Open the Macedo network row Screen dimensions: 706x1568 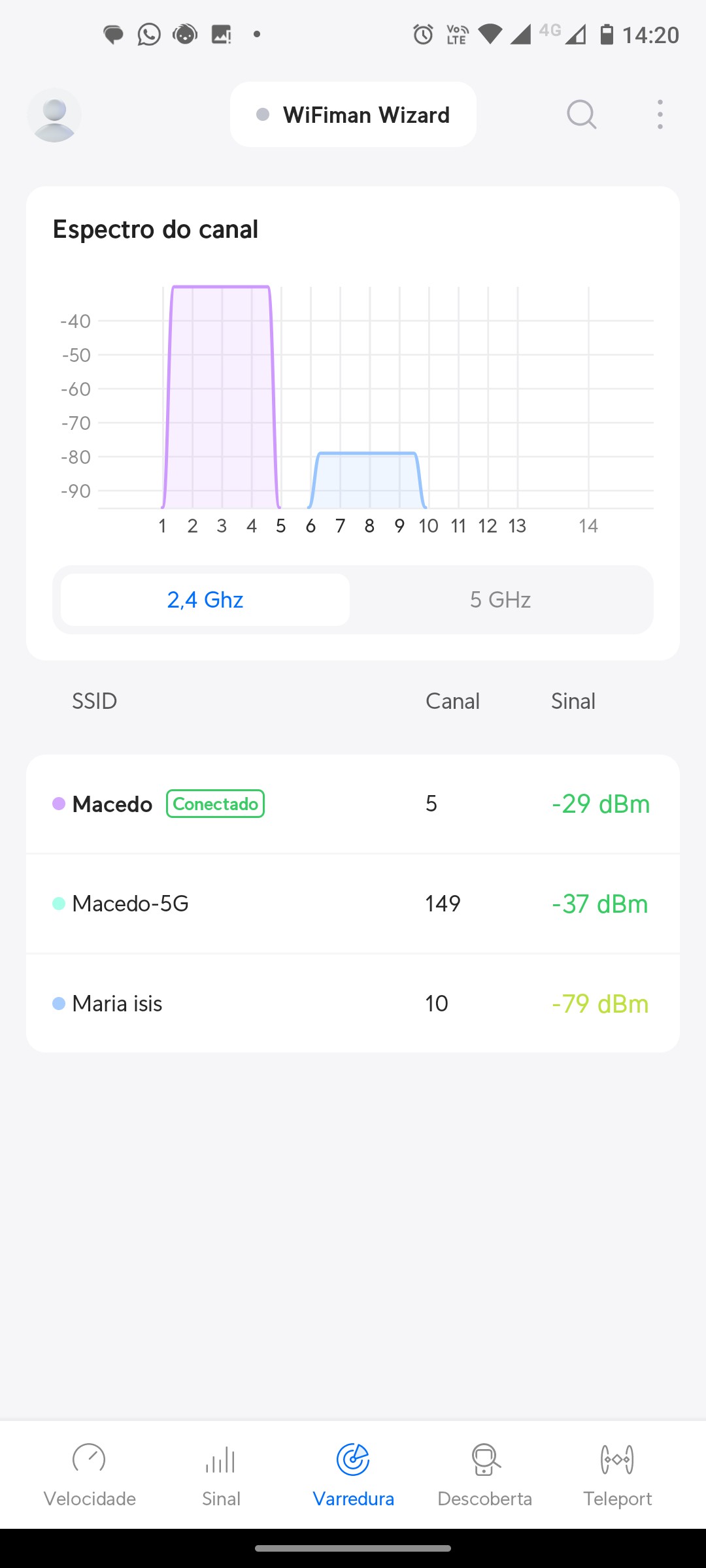pos(353,804)
